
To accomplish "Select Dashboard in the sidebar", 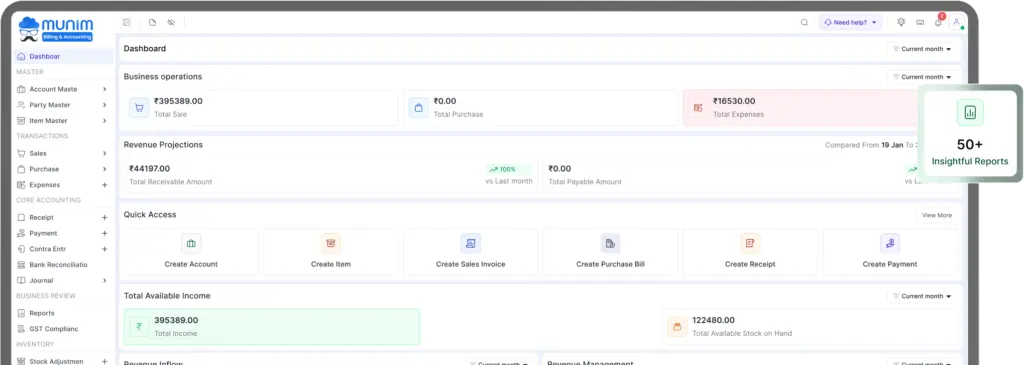I will tap(64, 56).
